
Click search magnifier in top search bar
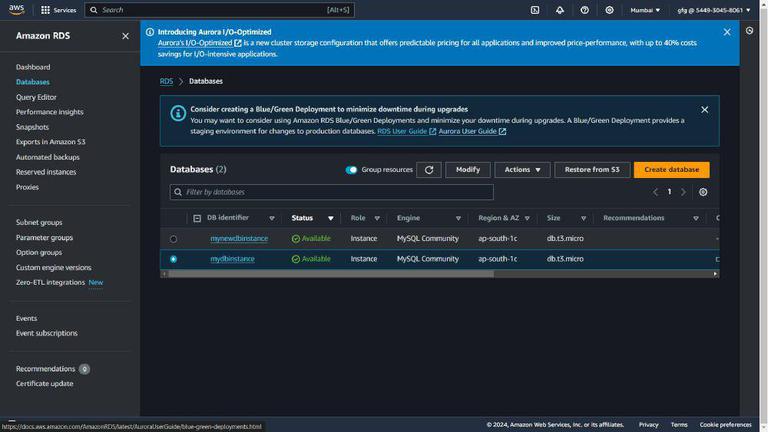click(94, 10)
